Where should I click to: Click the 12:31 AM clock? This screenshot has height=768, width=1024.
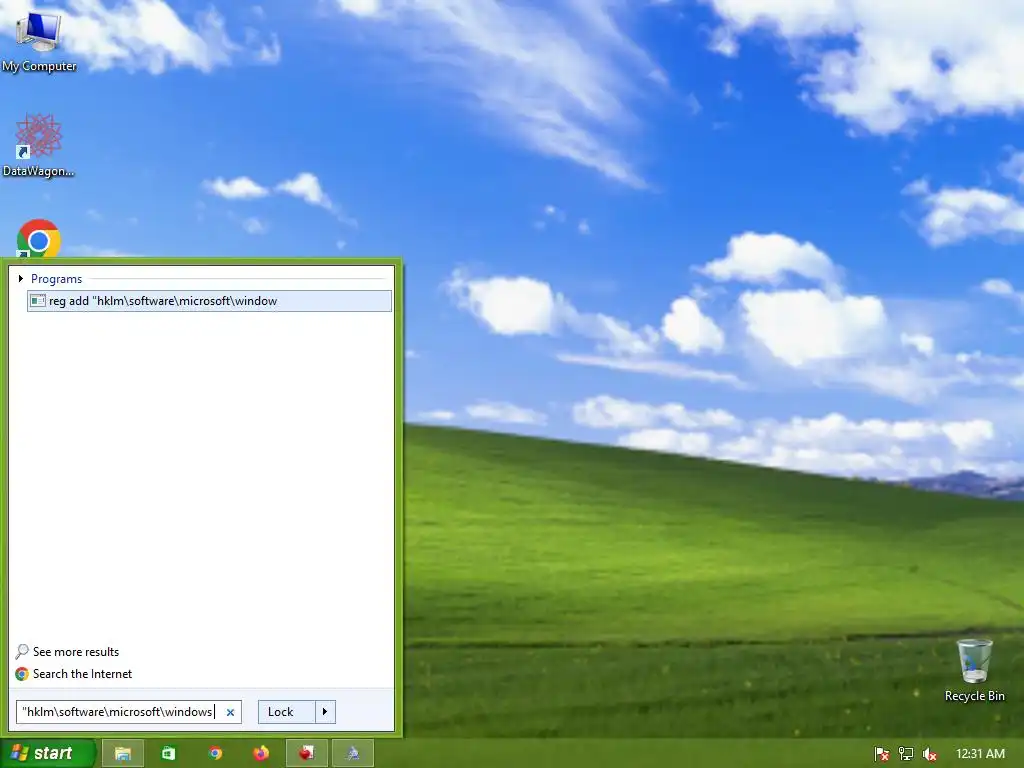click(980, 754)
